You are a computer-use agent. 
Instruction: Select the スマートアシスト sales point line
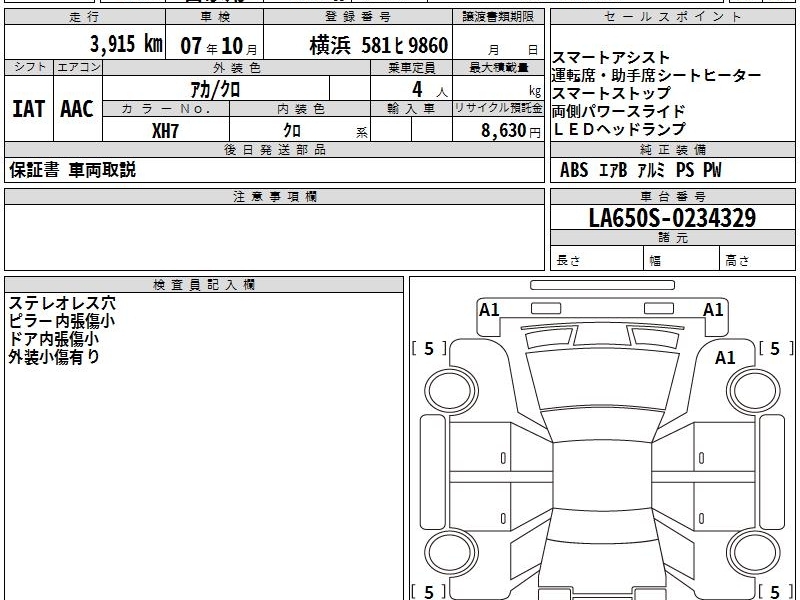pyautogui.click(x=610, y=57)
